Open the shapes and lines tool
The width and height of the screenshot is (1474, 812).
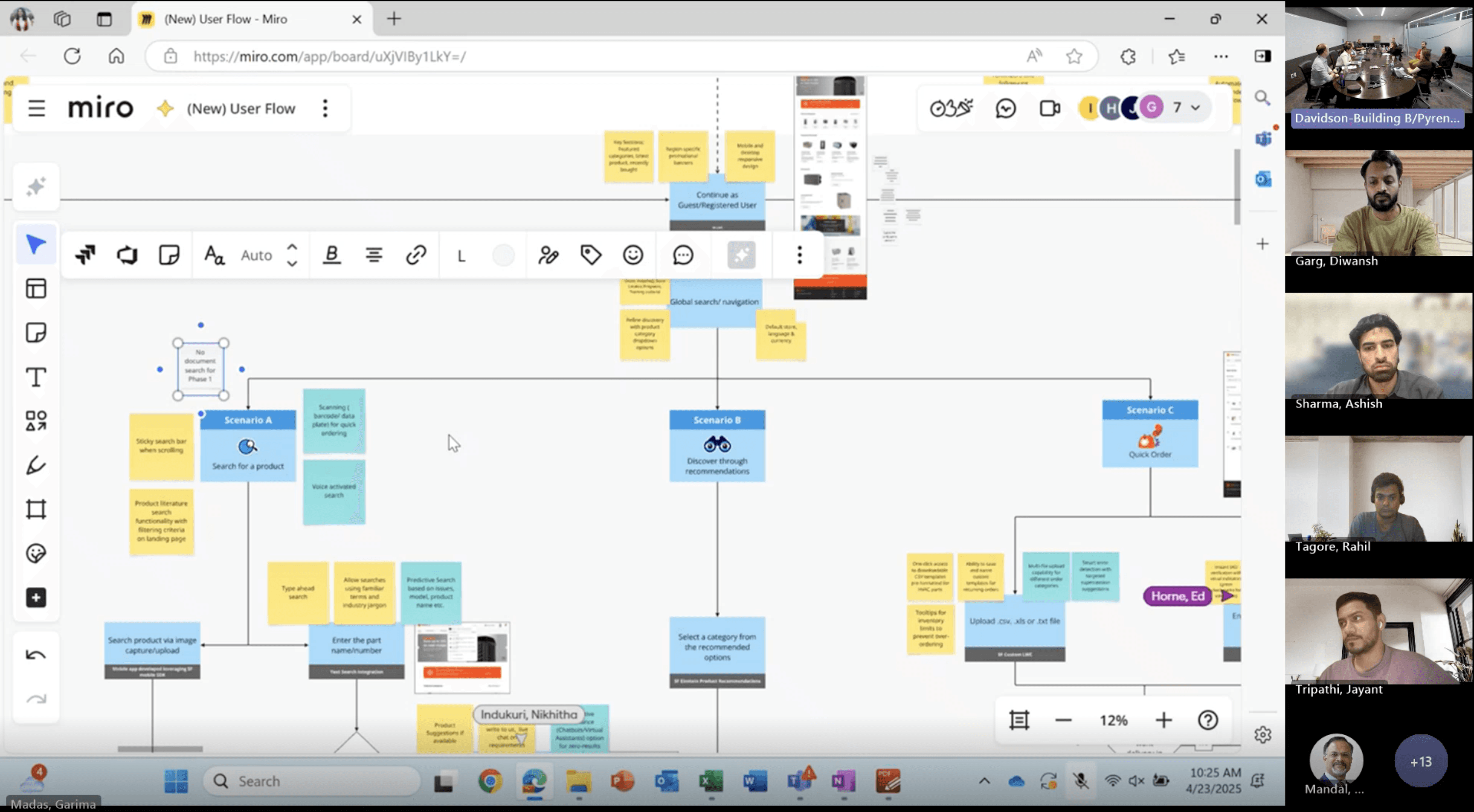point(35,421)
